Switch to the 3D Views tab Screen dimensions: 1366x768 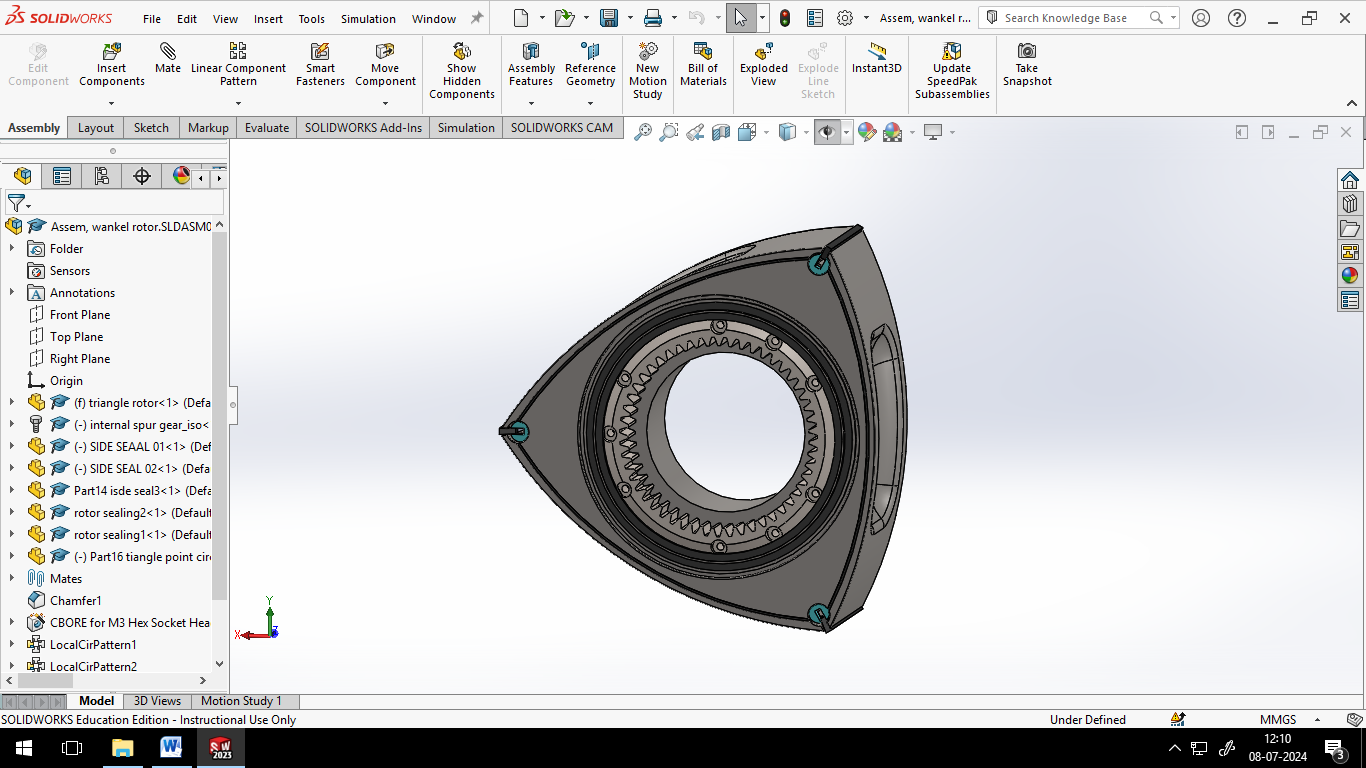157,701
